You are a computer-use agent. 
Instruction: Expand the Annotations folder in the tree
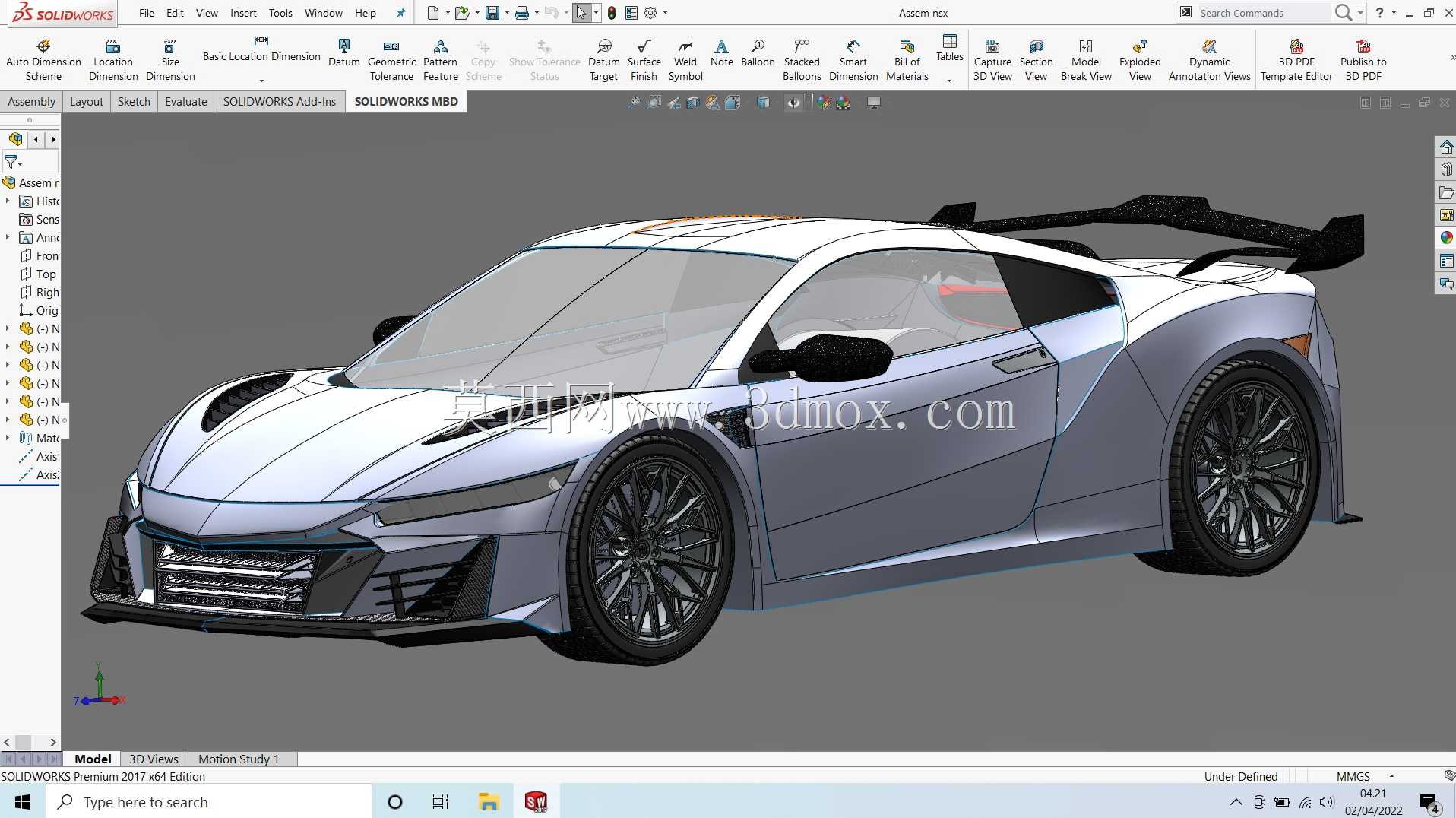(x=8, y=237)
